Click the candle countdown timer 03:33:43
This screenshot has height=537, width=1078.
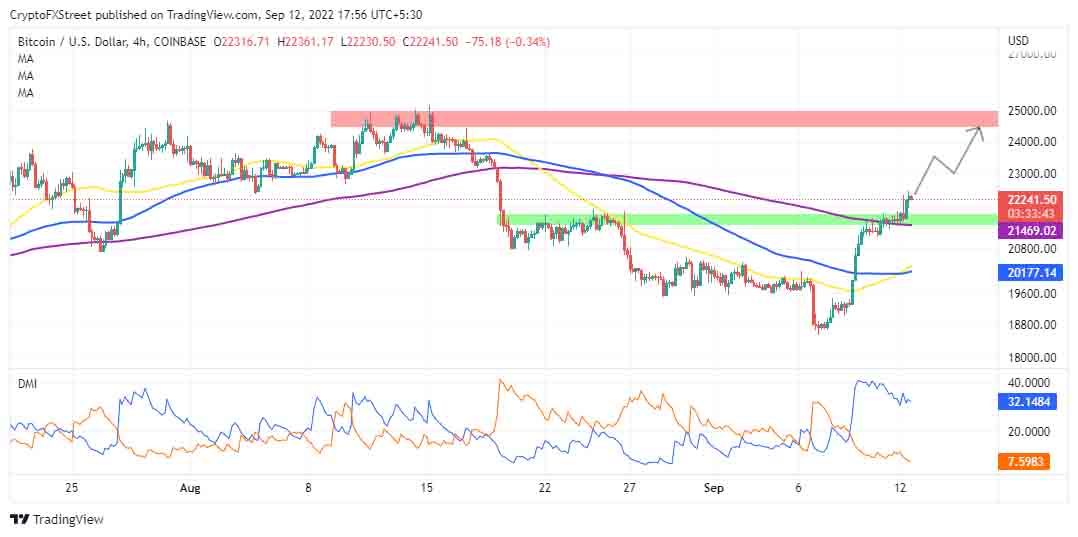pyautogui.click(x=1031, y=212)
